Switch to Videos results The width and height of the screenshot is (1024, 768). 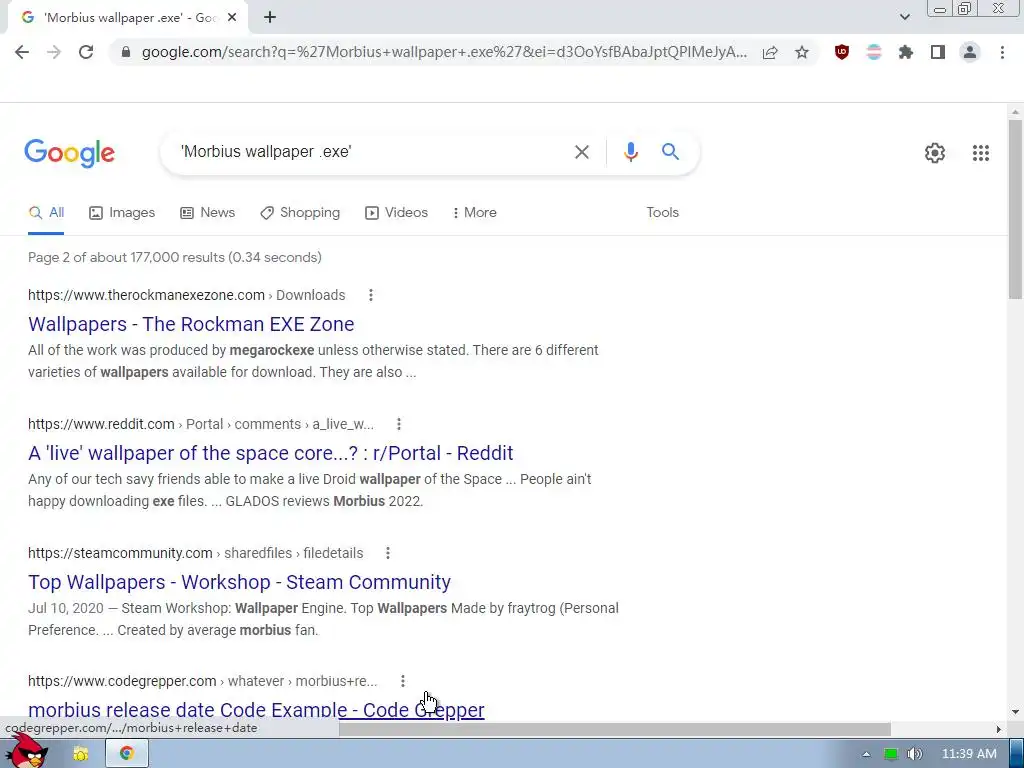click(396, 213)
